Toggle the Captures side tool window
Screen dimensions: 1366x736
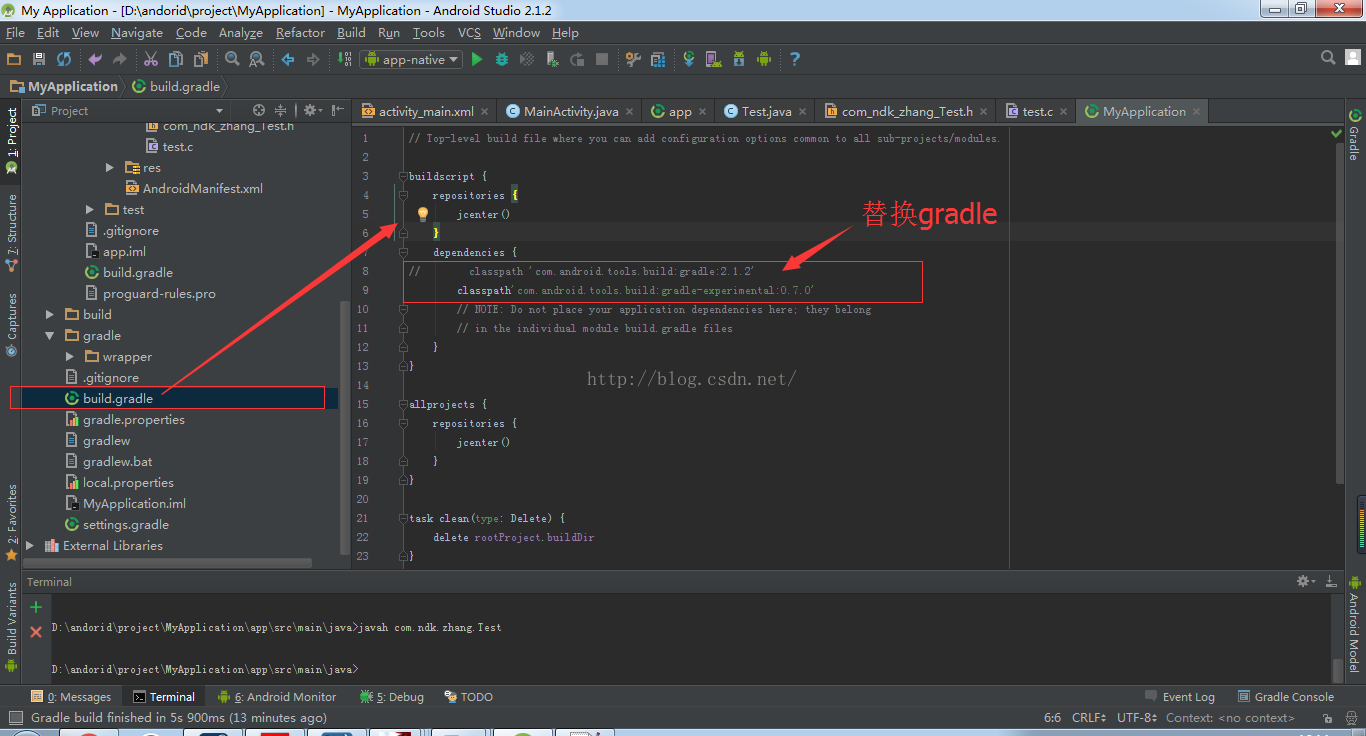click(12, 325)
